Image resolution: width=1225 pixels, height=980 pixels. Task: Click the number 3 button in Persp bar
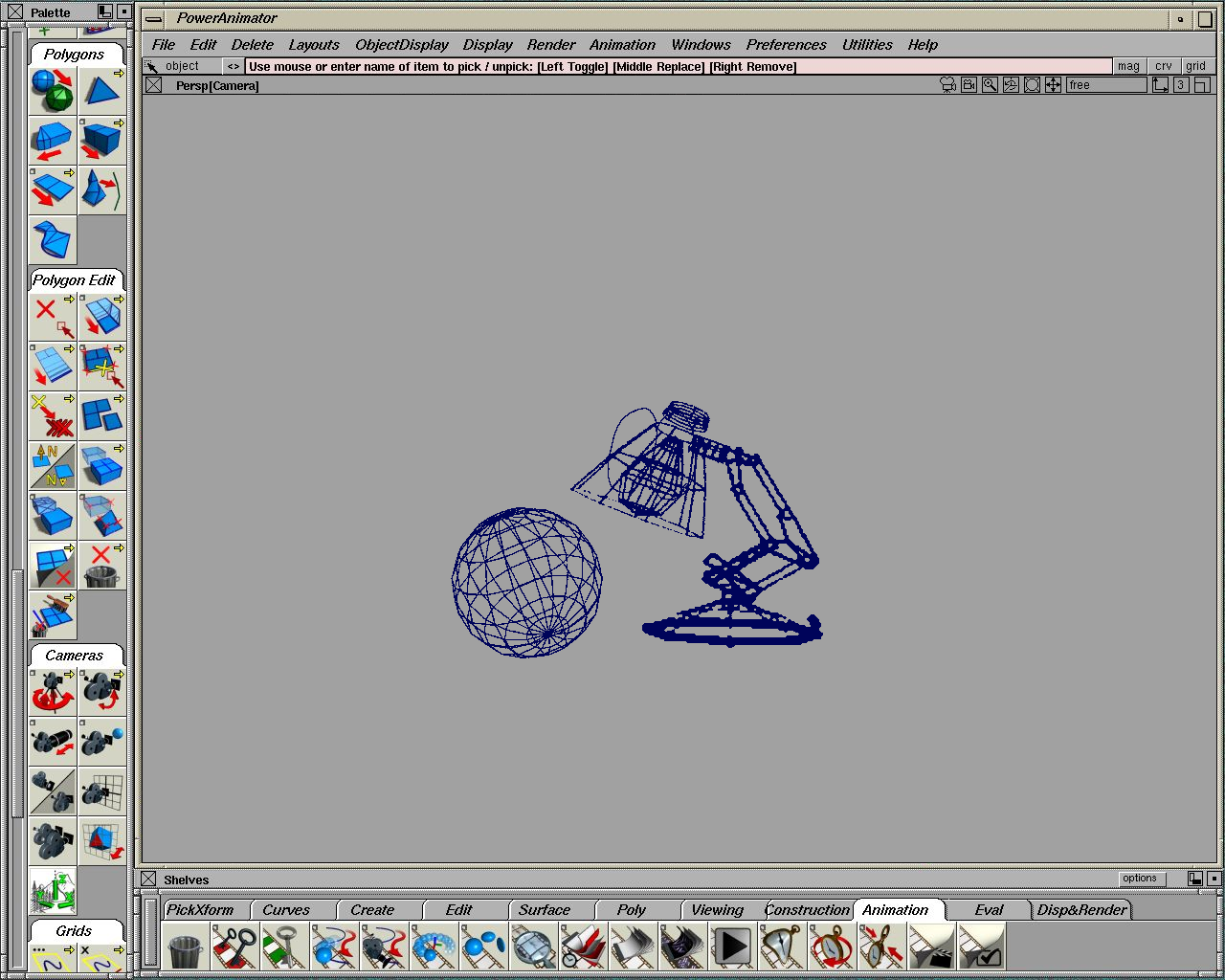tap(1181, 85)
